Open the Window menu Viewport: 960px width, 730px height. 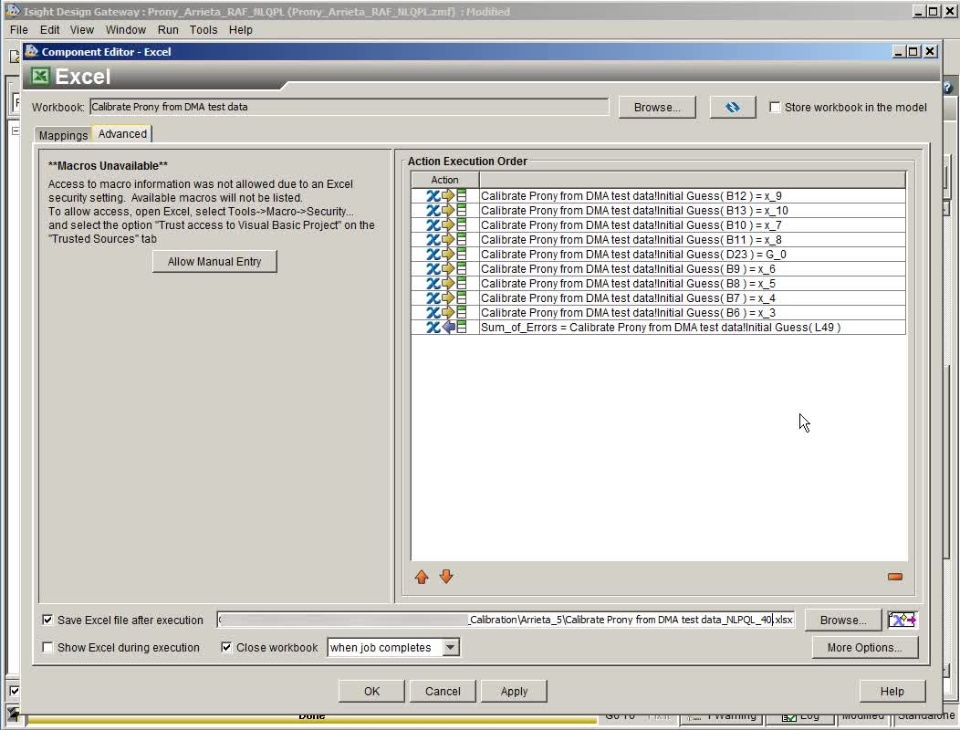click(126, 30)
